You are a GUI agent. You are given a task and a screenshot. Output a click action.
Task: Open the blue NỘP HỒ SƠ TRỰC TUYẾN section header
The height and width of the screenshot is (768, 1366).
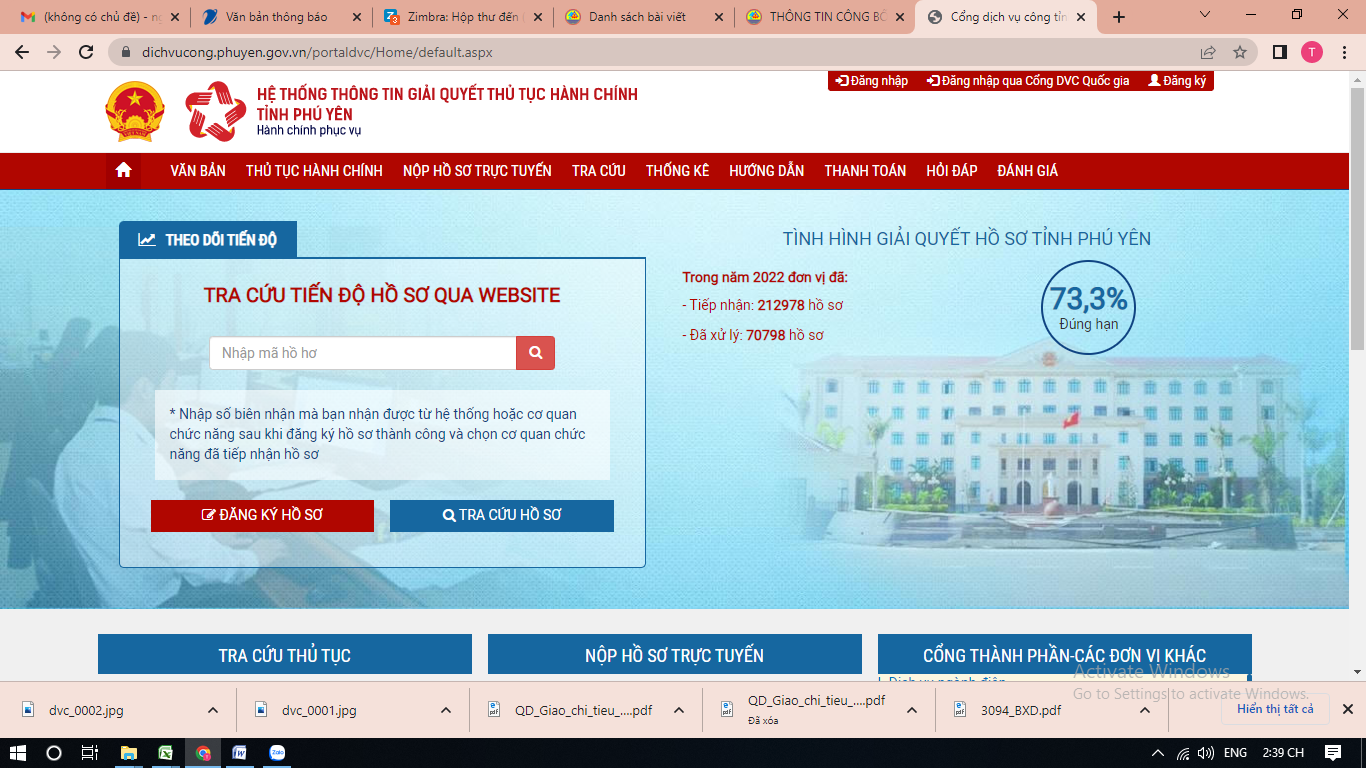[675, 655]
